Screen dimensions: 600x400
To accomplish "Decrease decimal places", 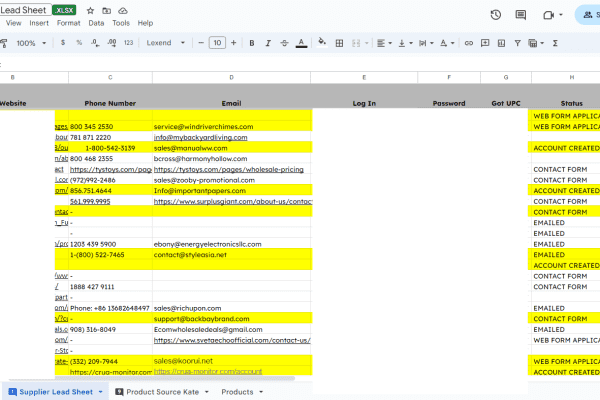I will pyautogui.click(x=95, y=43).
